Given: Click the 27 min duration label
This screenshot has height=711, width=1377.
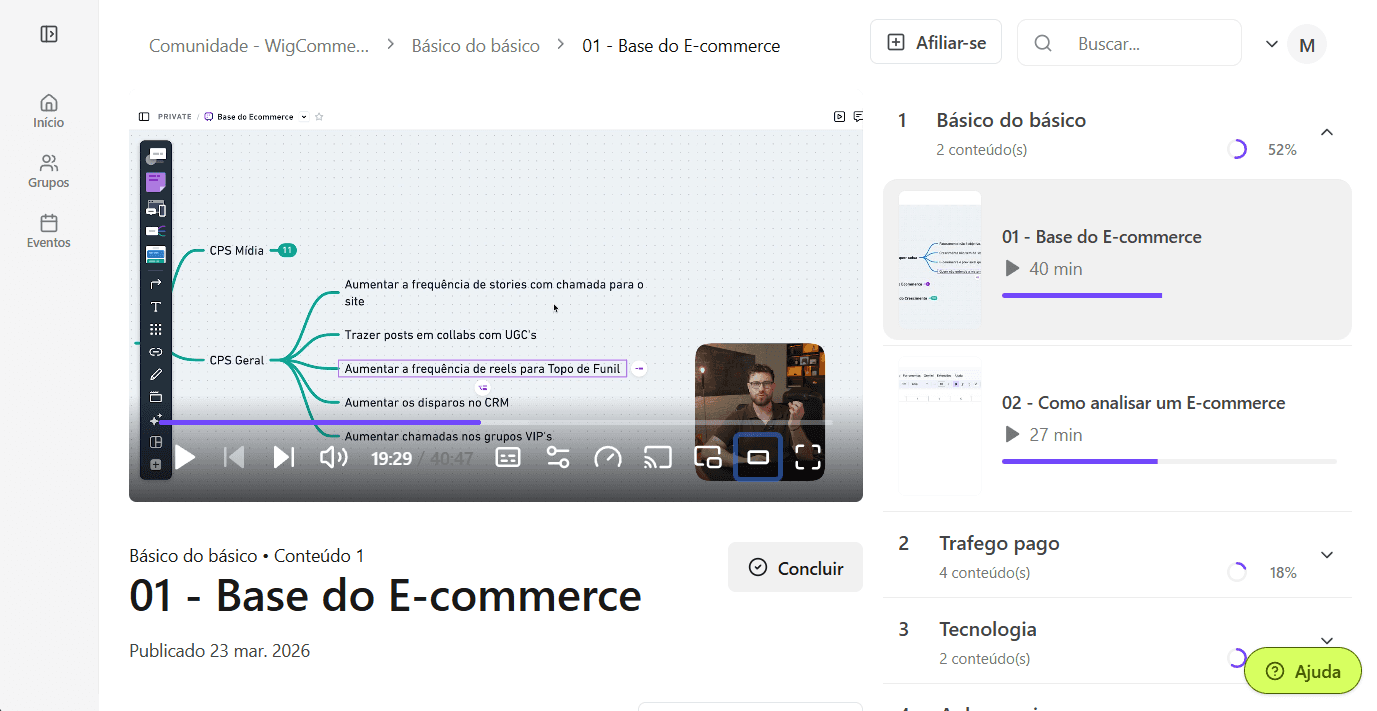Looking at the screenshot, I should coord(1055,435).
